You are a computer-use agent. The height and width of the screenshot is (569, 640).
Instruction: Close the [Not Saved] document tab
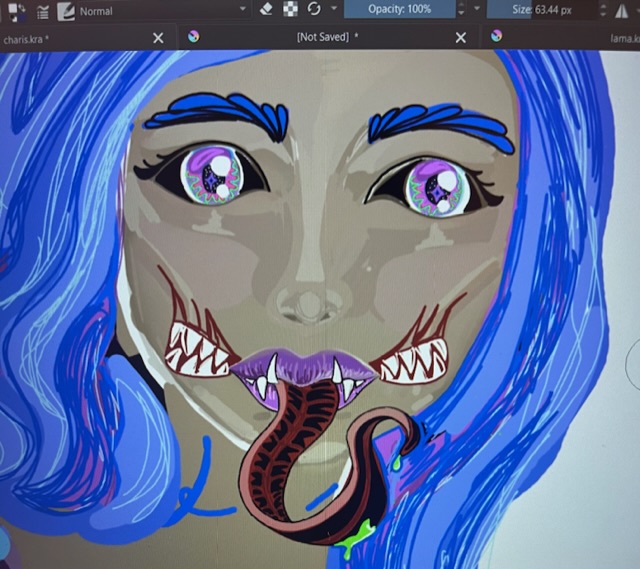[461, 37]
